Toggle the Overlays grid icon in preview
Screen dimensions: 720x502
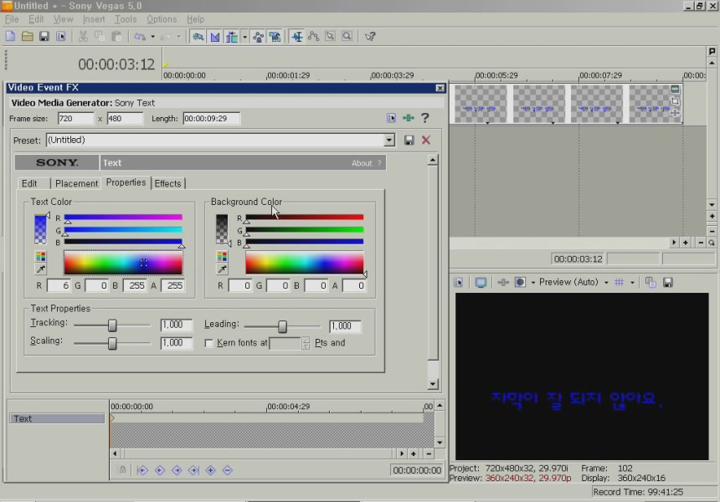619,282
